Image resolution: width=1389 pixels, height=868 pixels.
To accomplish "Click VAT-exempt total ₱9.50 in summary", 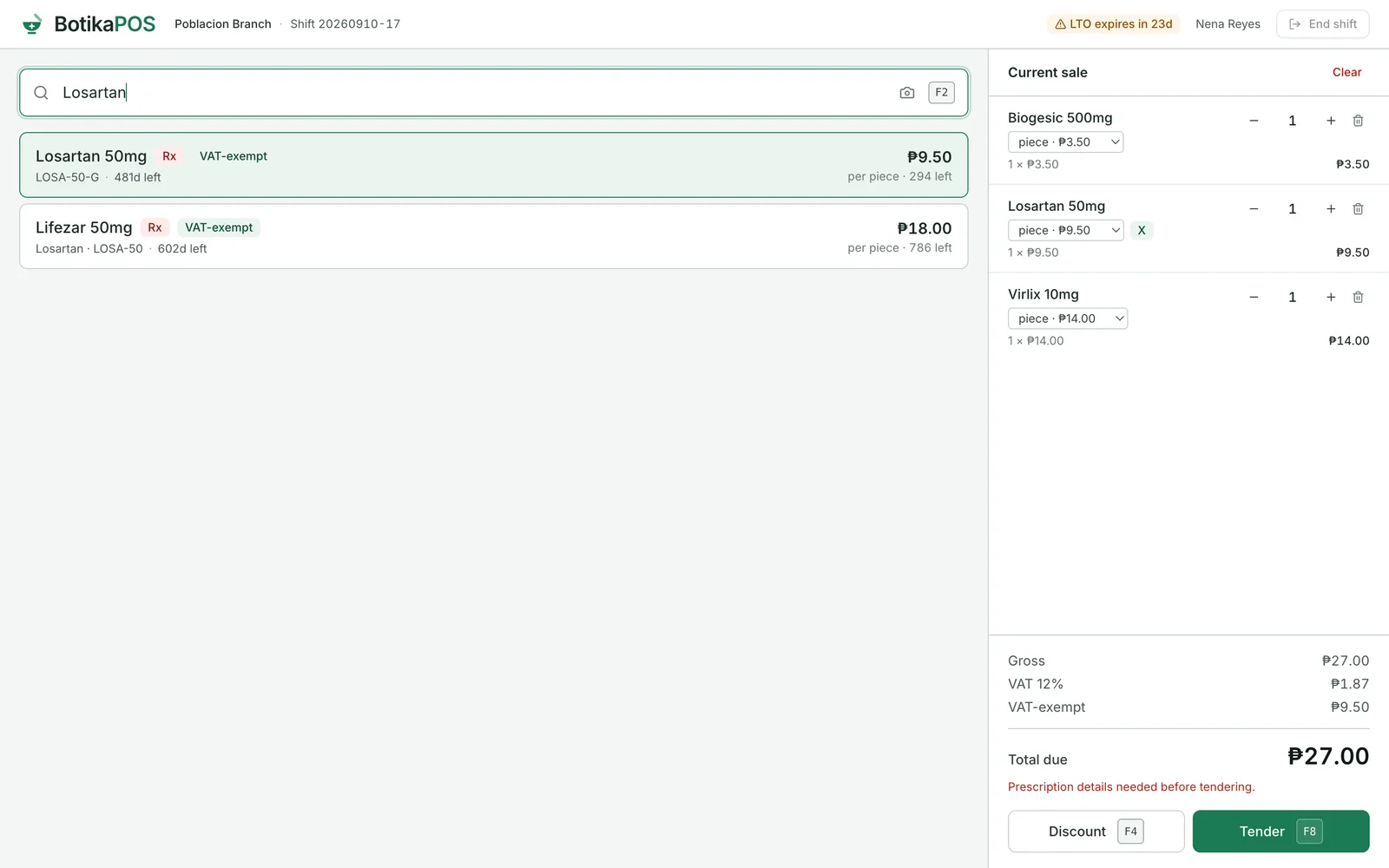I will tap(1350, 707).
